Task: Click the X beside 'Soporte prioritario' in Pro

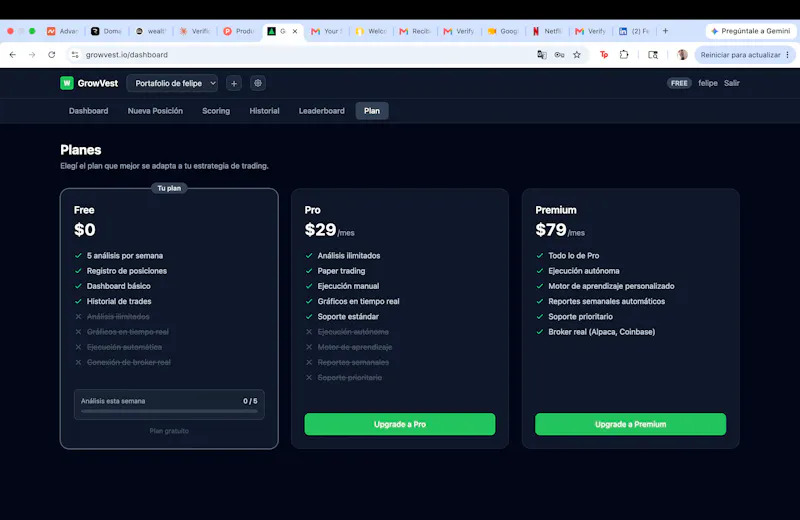Action: [309, 378]
